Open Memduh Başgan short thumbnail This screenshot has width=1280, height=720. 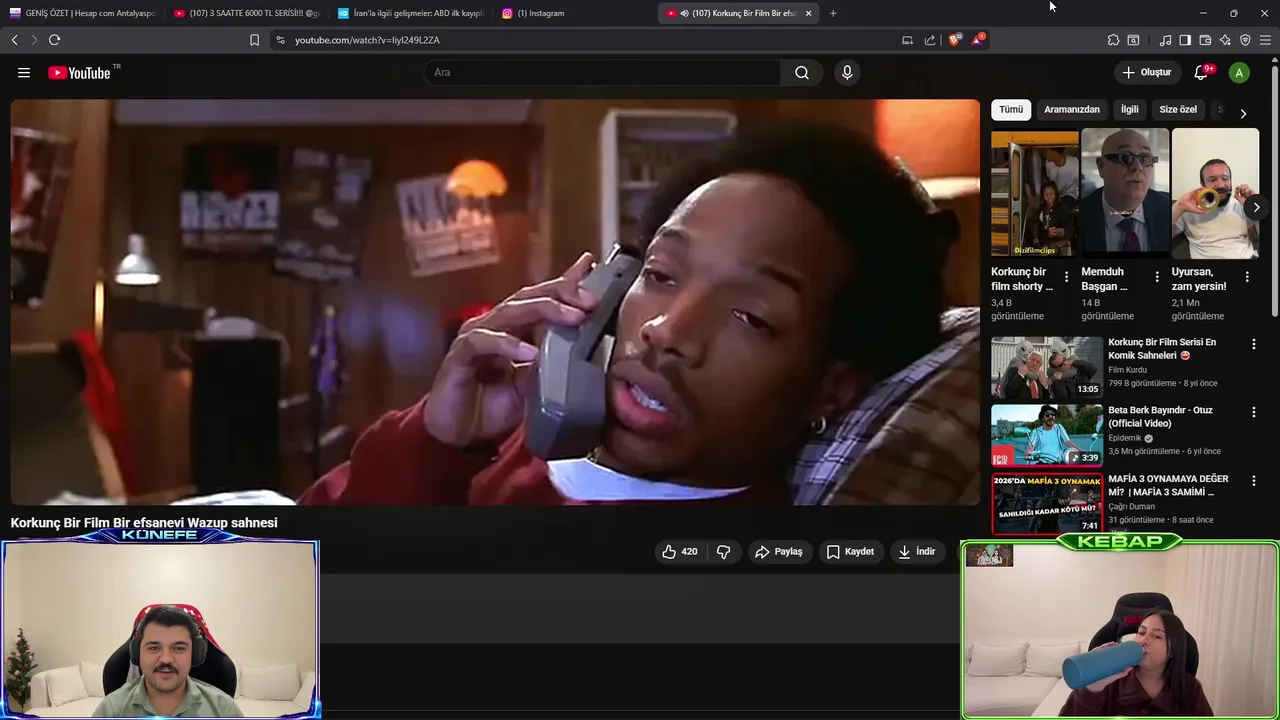tap(1125, 193)
